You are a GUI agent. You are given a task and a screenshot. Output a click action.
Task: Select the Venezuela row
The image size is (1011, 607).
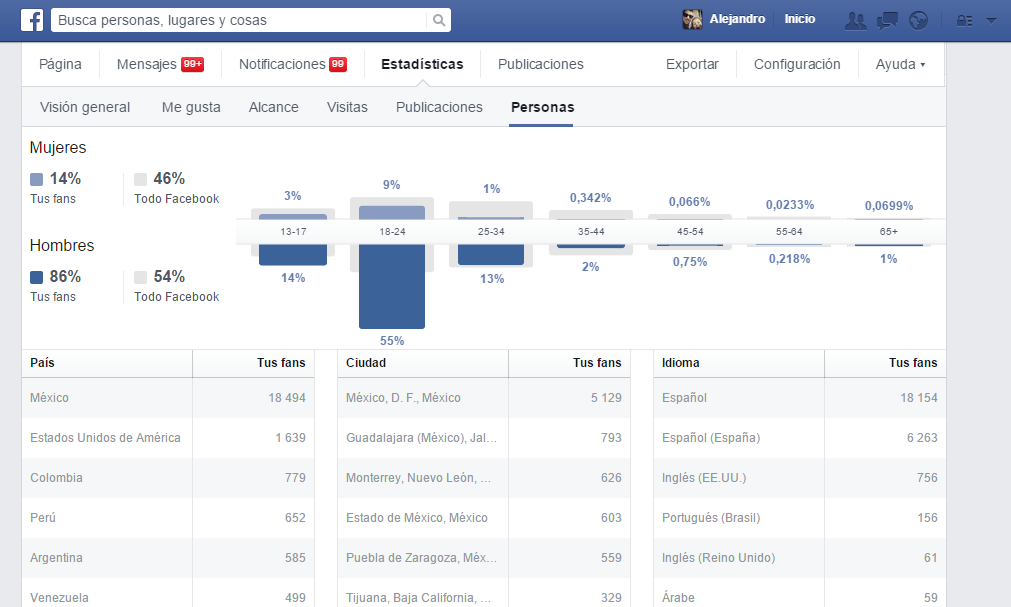click(x=168, y=594)
